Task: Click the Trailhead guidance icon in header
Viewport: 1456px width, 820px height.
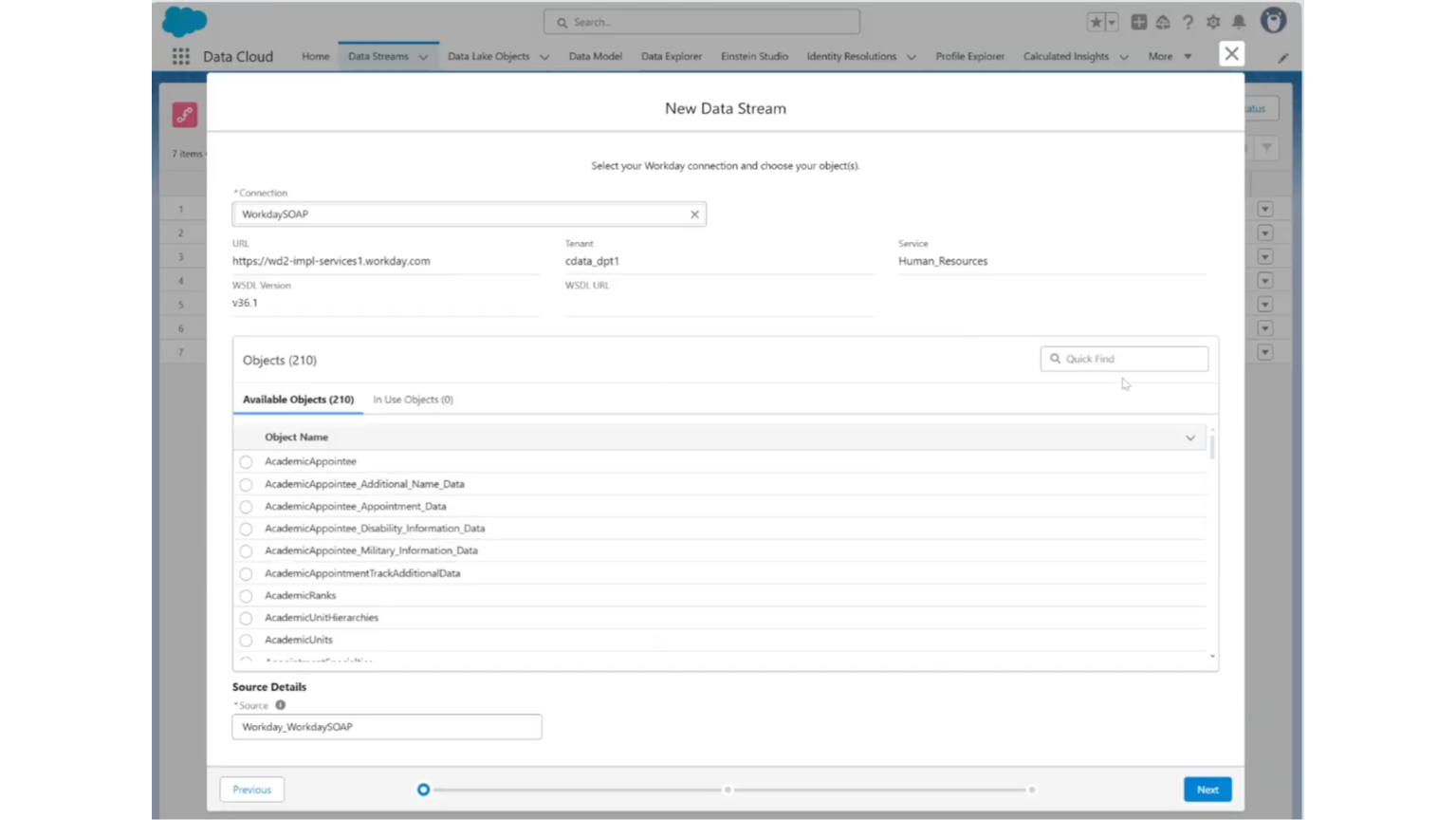Action: pyautogui.click(x=1162, y=21)
